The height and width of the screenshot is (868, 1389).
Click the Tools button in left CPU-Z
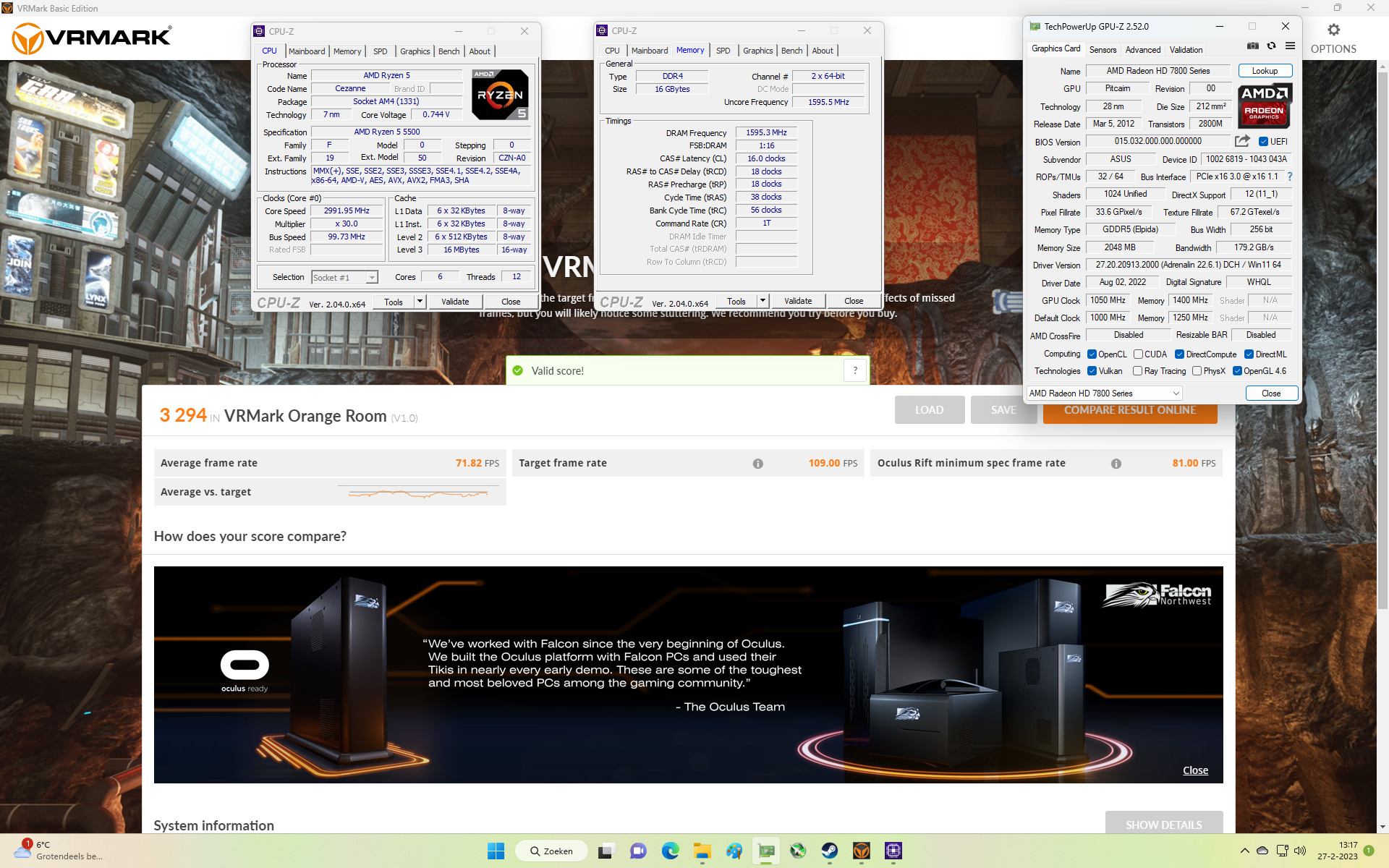tap(394, 302)
